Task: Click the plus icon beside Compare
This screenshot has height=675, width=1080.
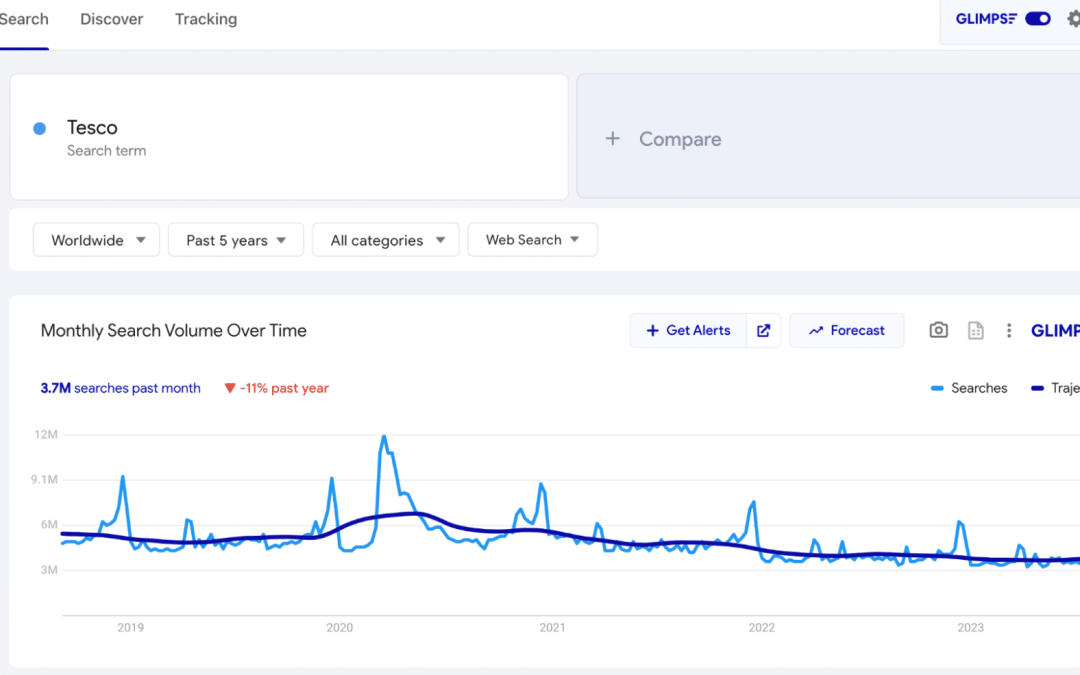Action: (612, 138)
